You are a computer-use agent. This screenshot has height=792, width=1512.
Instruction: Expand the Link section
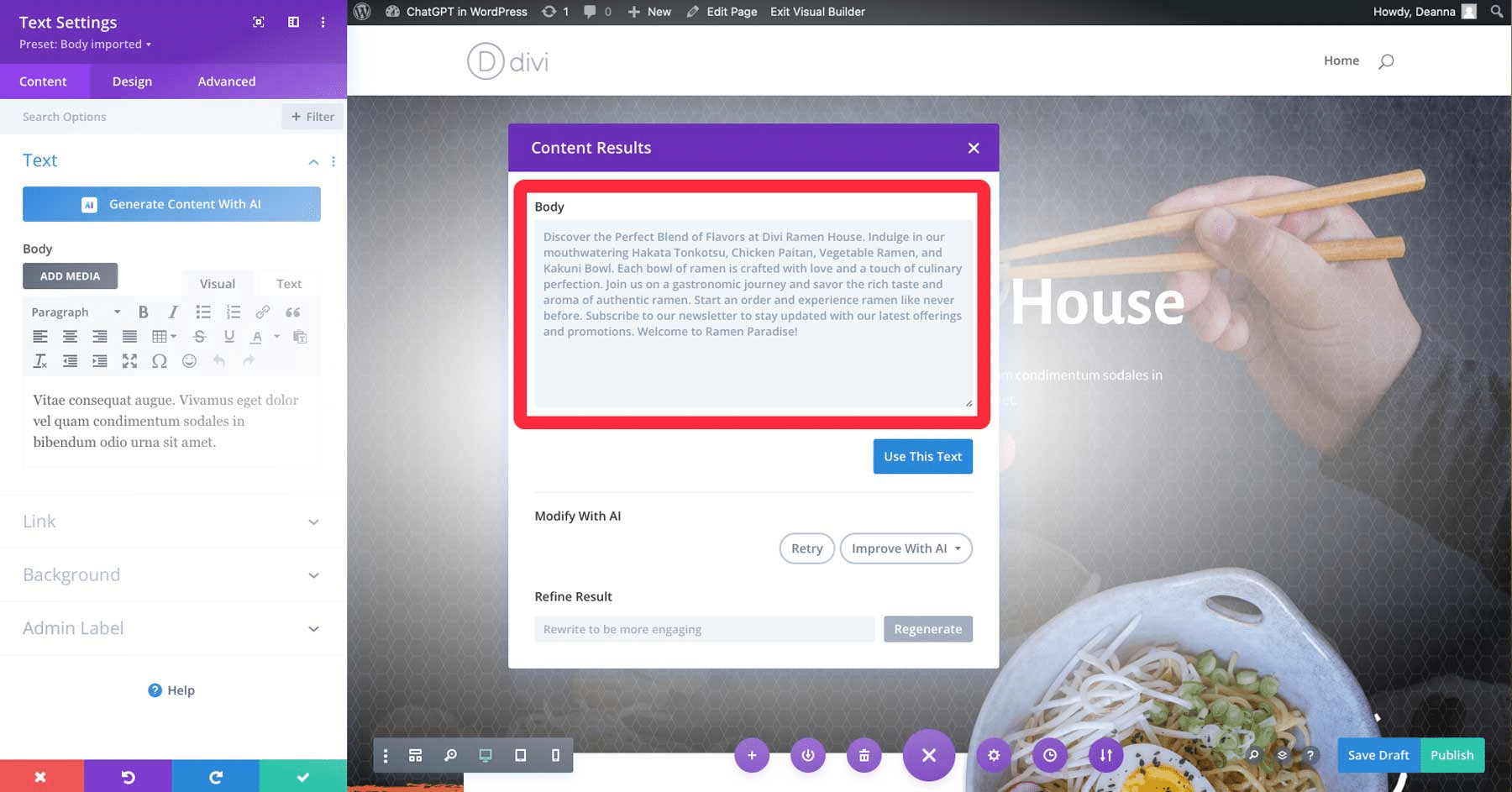pos(172,522)
